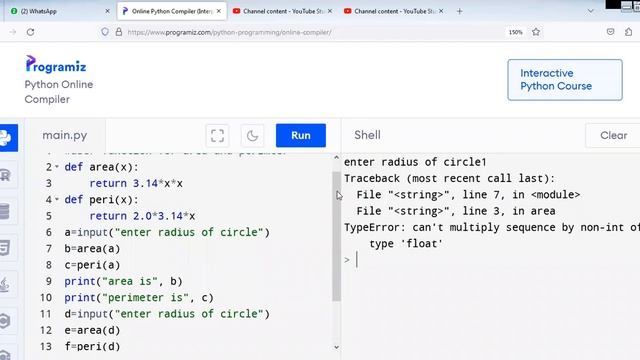Click the Programiz logo

(56, 64)
